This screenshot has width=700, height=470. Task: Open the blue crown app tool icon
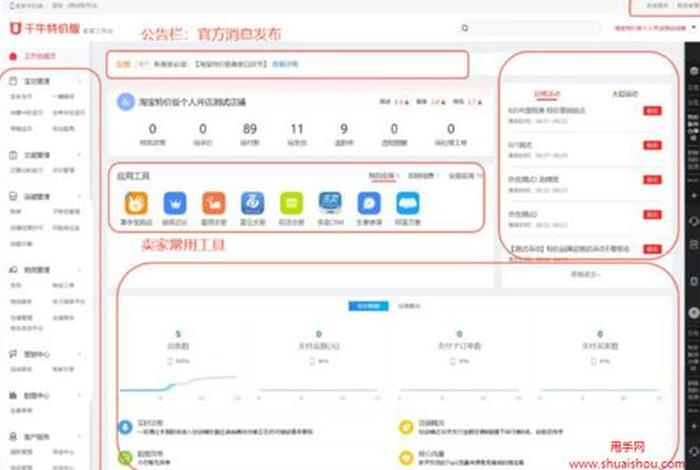pos(175,203)
